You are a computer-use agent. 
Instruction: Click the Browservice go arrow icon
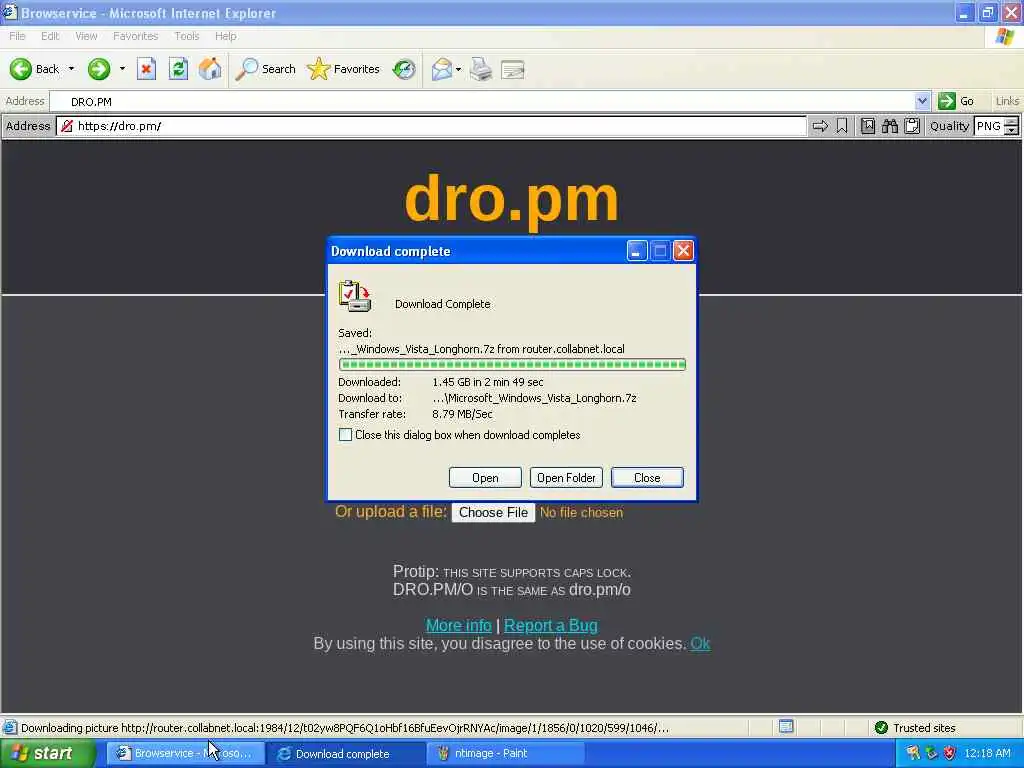tap(820, 126)
